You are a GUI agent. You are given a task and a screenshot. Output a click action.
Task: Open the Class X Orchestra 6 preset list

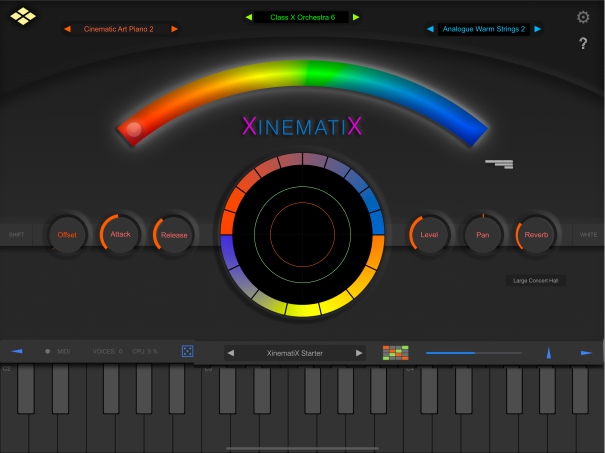(302, 17)
